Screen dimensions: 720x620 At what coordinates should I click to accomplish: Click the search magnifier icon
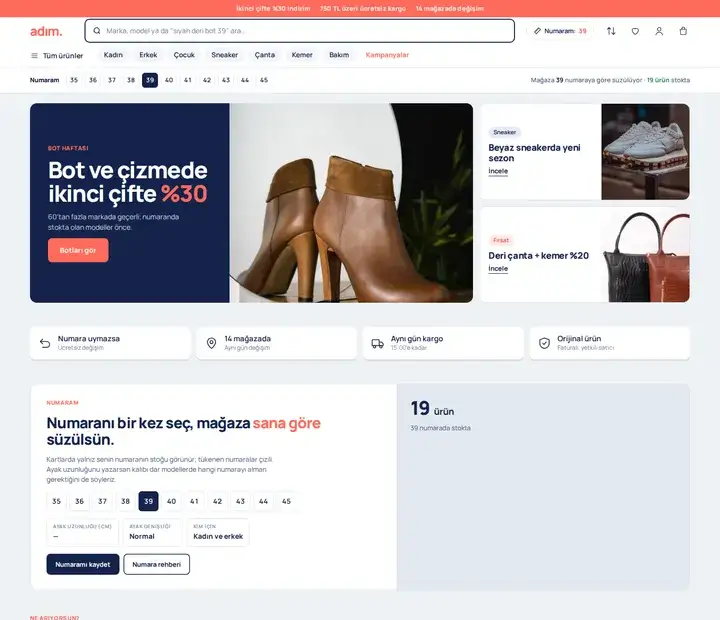pyautogui.click(x=97, y=31)
